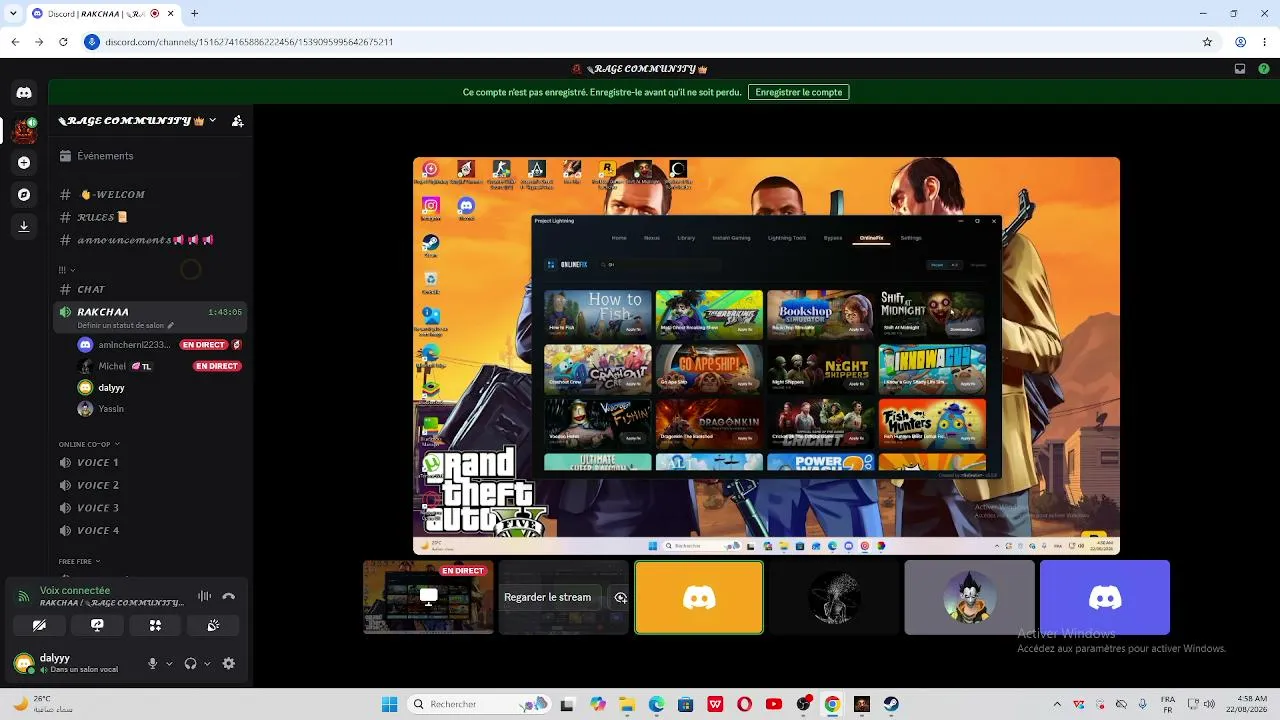1280x720 pixels.
Task: Collapse the FREE FIRE category
Action: pyautogui.click(x=79, y=562)
